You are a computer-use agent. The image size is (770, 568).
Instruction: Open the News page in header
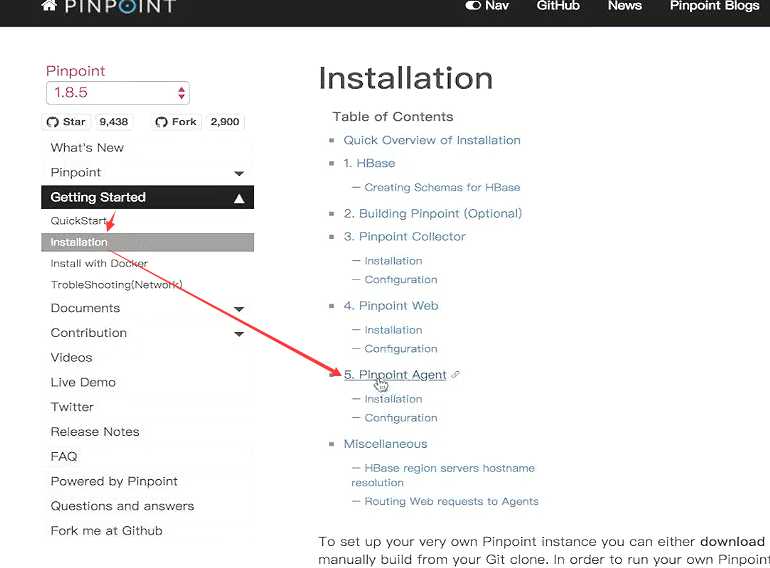click(x=625, y=5)
